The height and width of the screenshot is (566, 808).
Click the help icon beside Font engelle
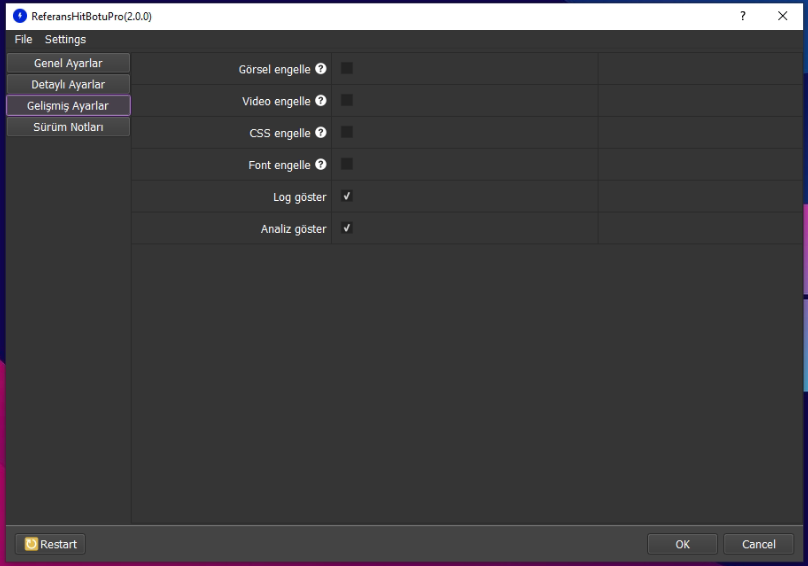(321, 165)
